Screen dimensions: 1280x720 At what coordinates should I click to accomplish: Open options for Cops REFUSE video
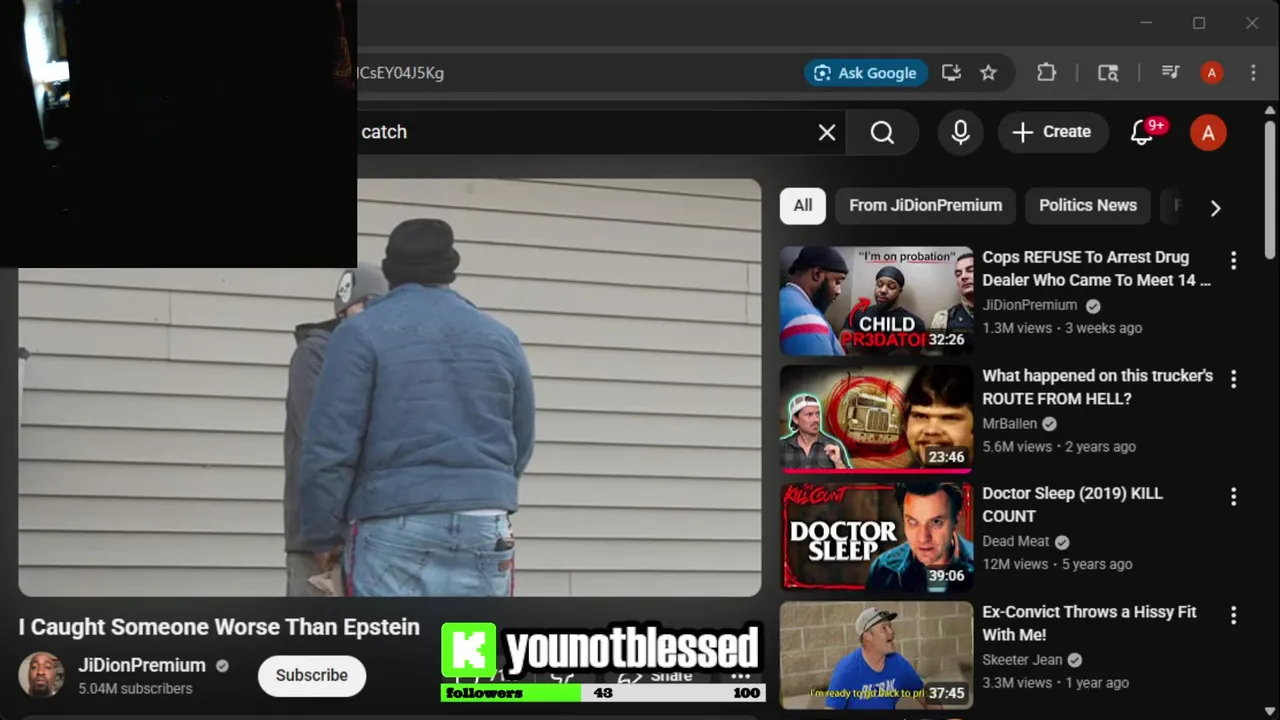1233,261
